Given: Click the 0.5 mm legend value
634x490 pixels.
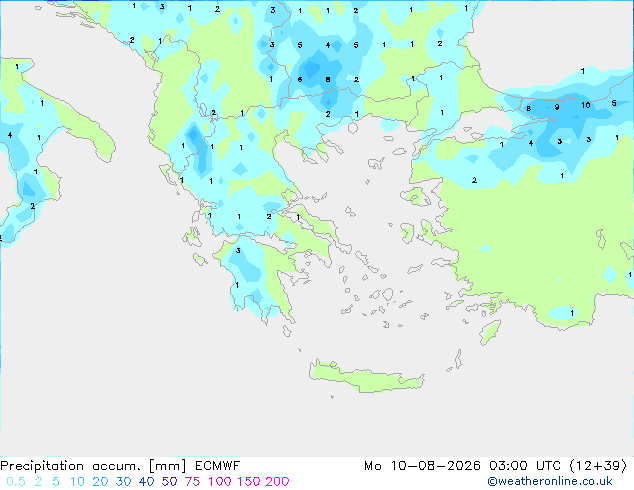Looking at the screenshot, I should click(16, 482).
